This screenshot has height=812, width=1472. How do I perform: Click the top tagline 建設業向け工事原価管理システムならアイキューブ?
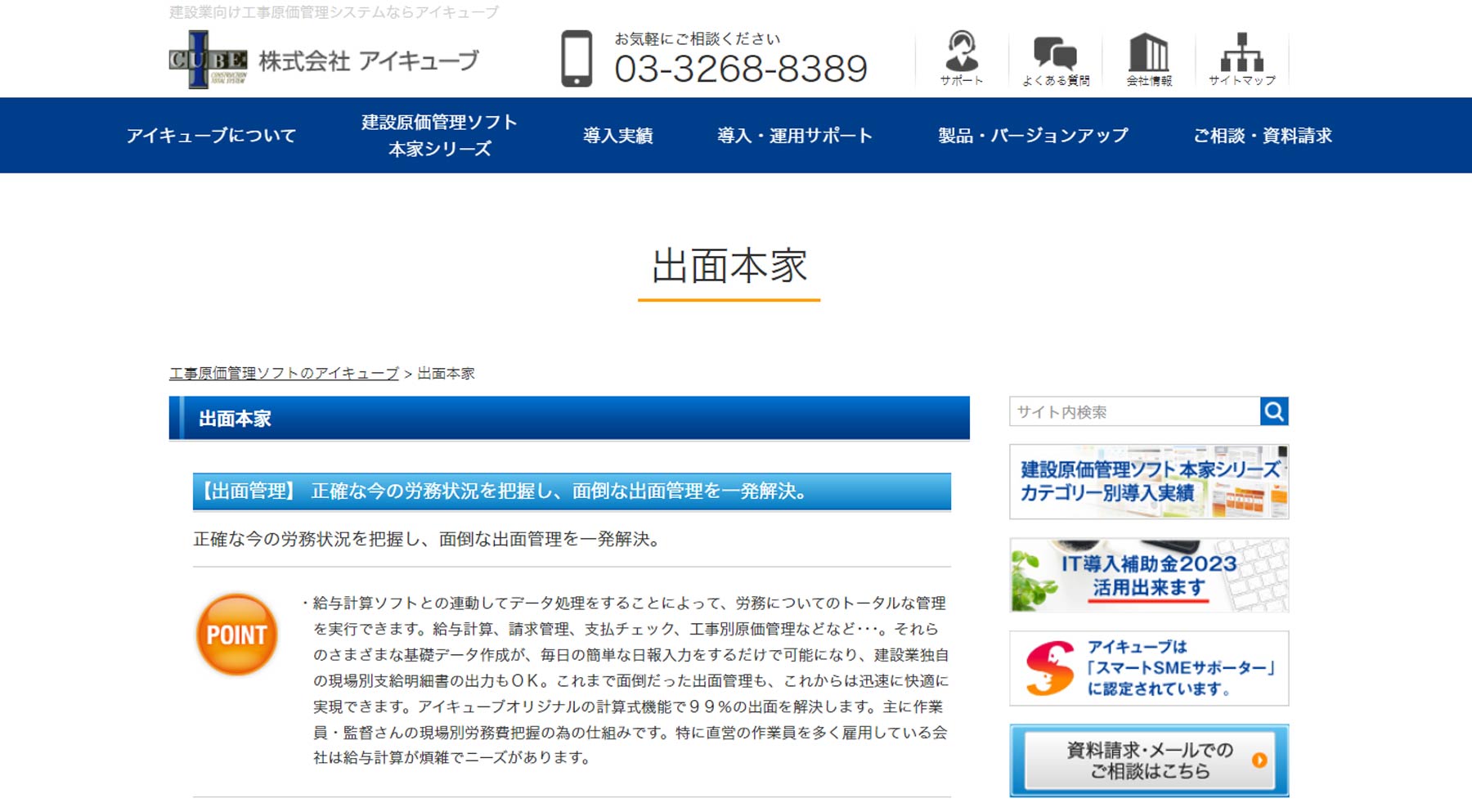pos(334,12)
